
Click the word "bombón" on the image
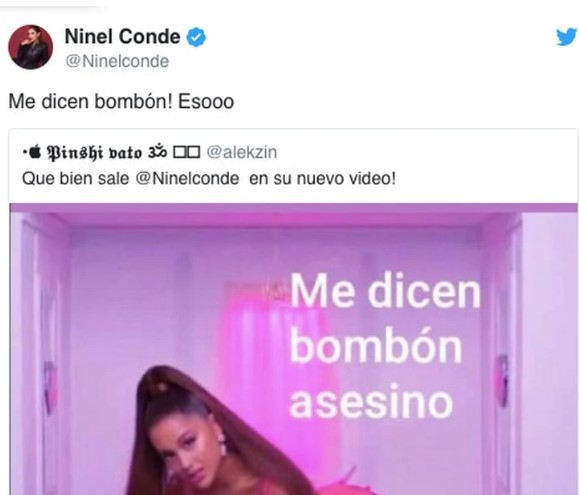pyautogui.click(x=376, y=345)
